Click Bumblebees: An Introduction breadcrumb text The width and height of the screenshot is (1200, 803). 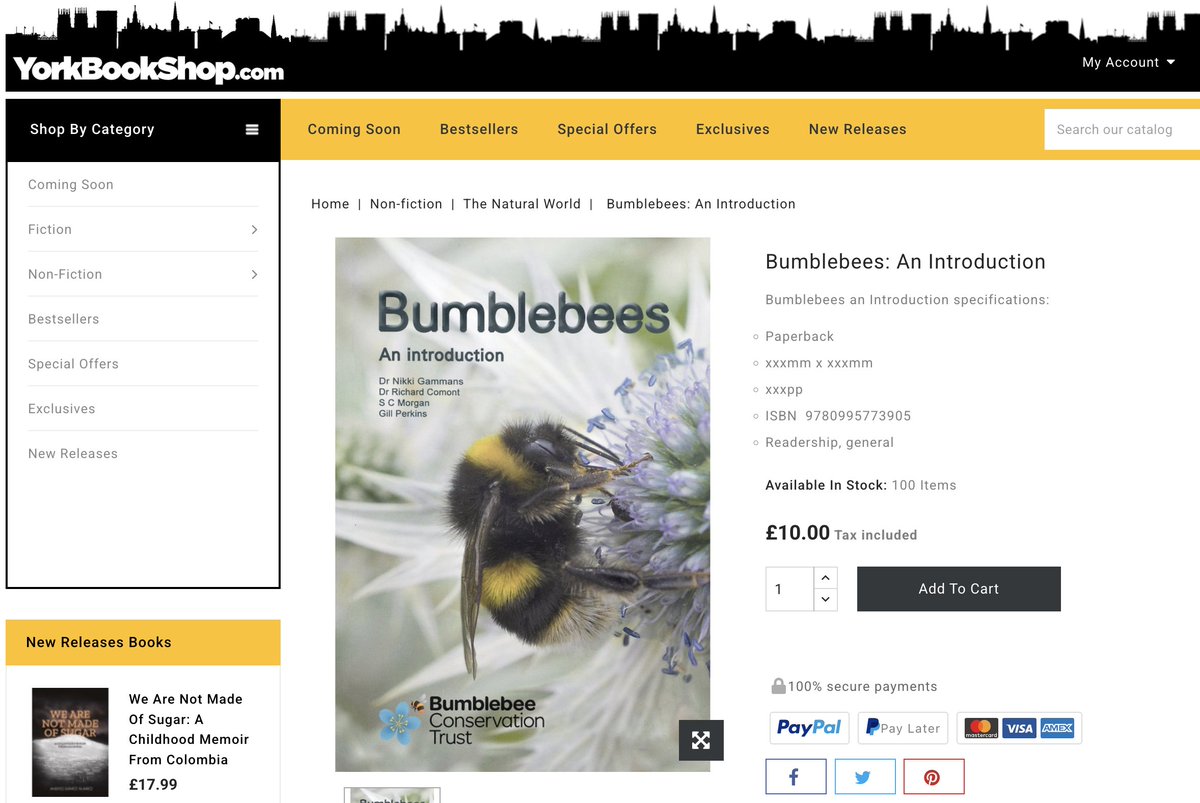(x=701, y=204)
